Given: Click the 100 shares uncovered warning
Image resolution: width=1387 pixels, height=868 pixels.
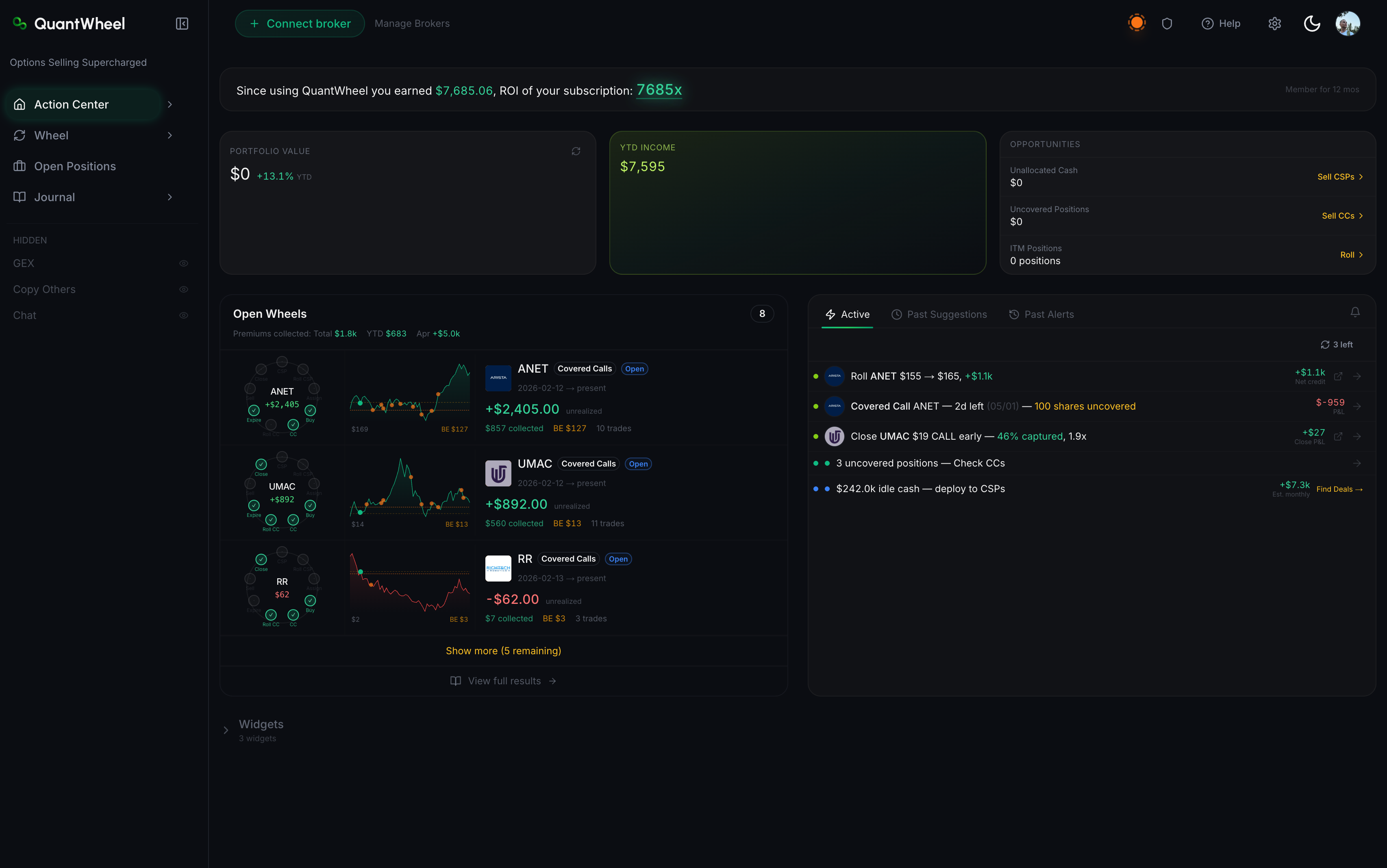Looking at the screenshot, I should 1085,406.
